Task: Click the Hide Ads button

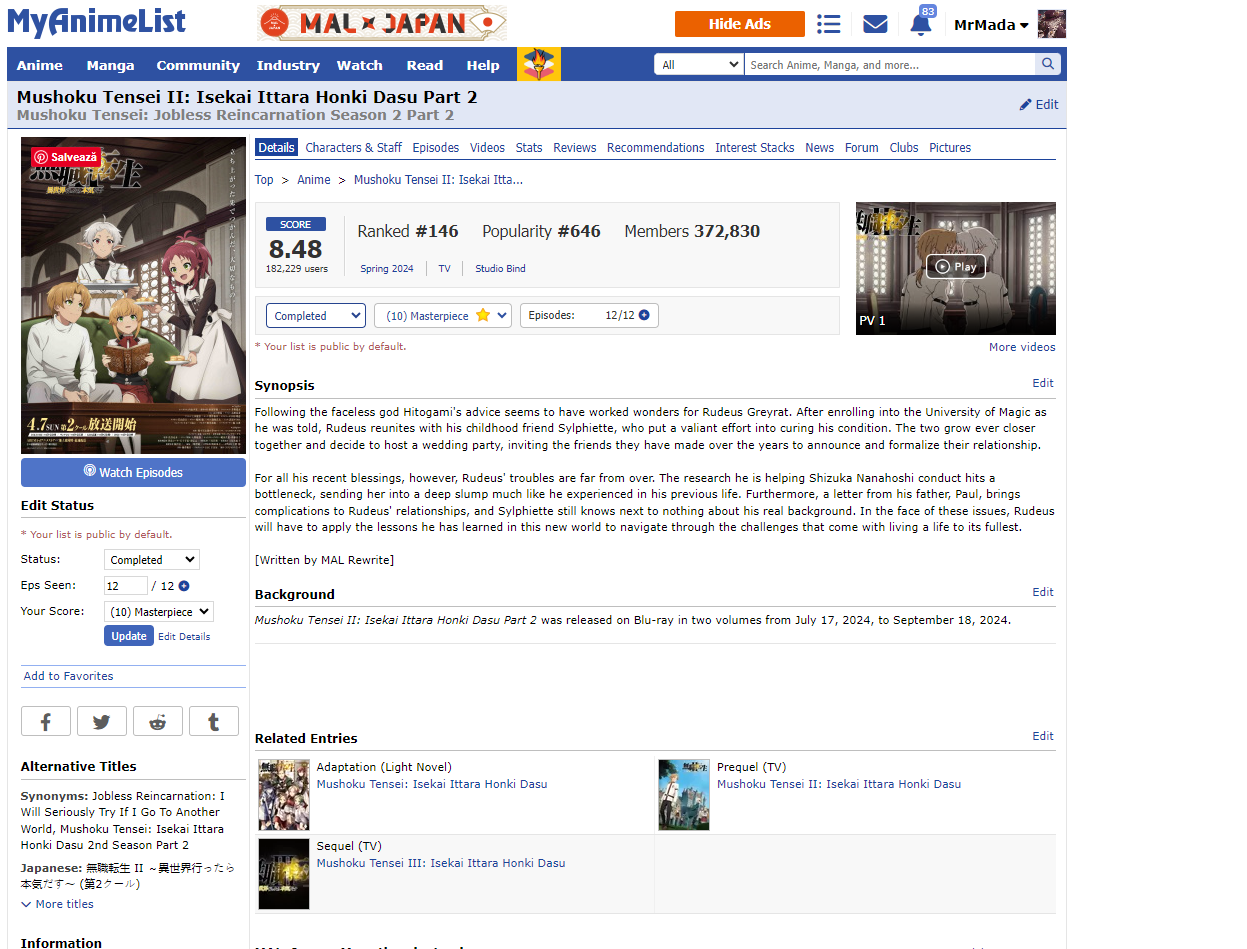Action: pyautogui.click(x=740, y=24)
